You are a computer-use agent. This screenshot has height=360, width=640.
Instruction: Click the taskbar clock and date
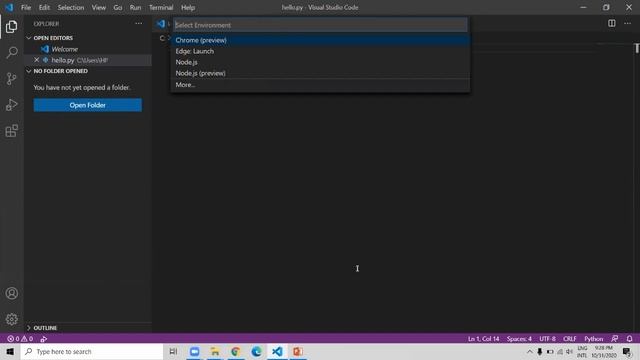click(x=604, y=351)
